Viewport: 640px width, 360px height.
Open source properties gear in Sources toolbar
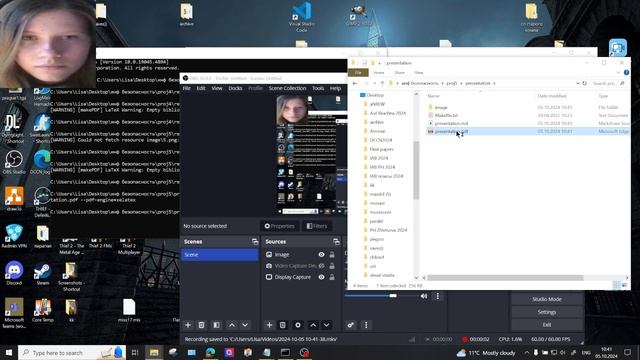pos(298,325)
